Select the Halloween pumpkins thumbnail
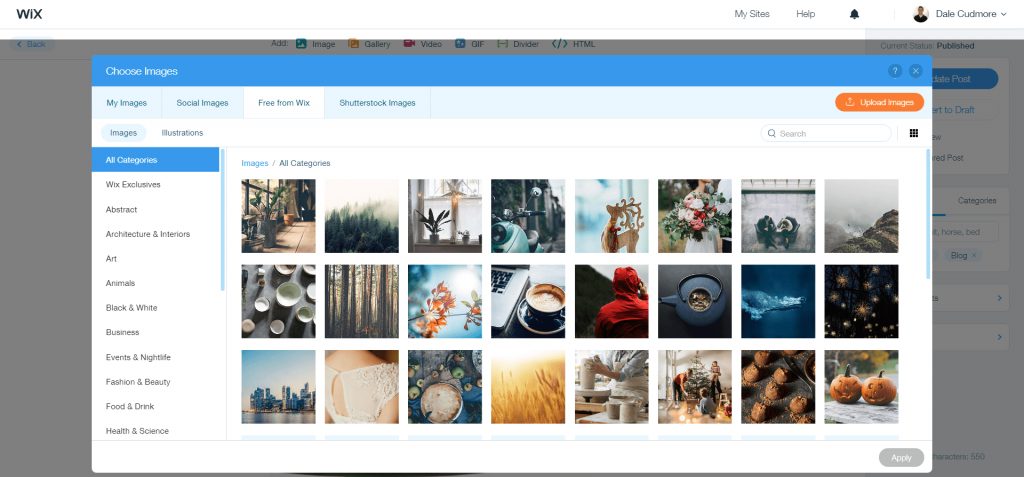Image resolution: width=1024 pixels, height=477 pixels. [x=861, y=386]
